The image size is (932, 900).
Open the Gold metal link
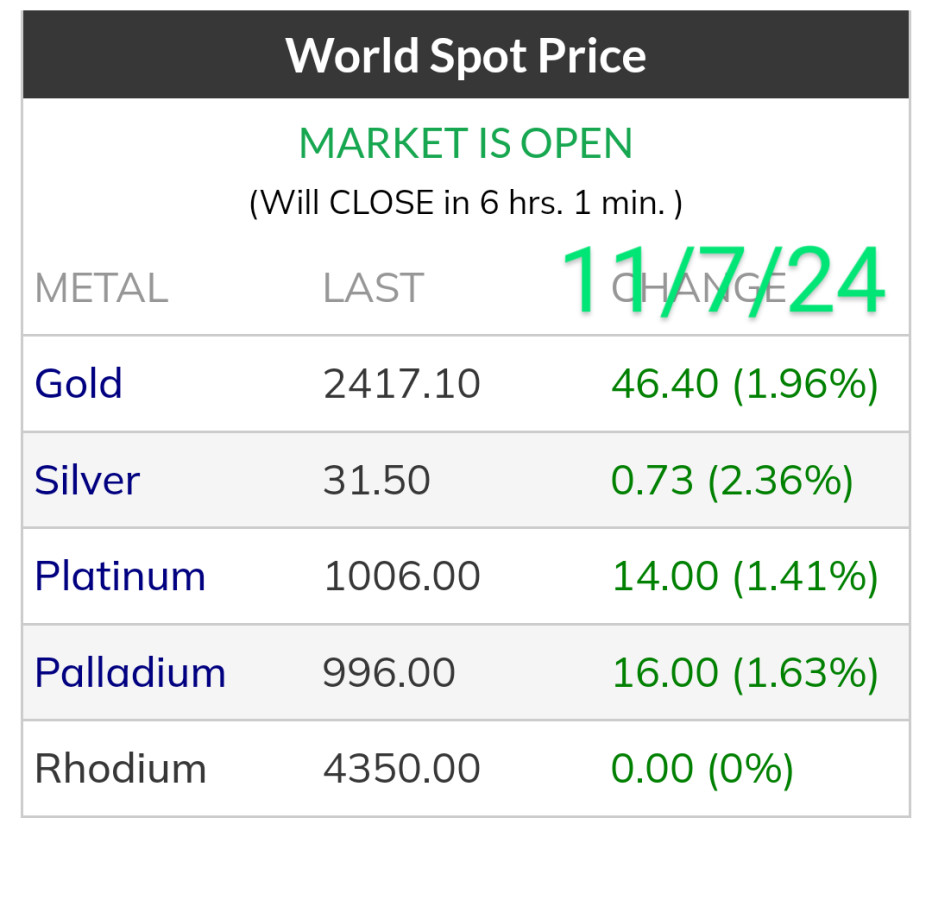click(x=79, y=384)
